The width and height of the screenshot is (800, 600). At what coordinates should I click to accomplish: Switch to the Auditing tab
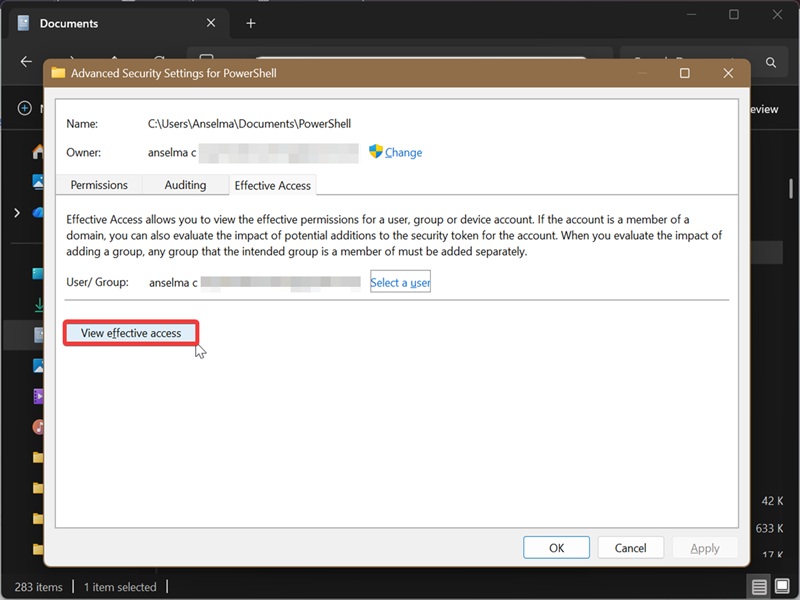[x=185, y=185]
